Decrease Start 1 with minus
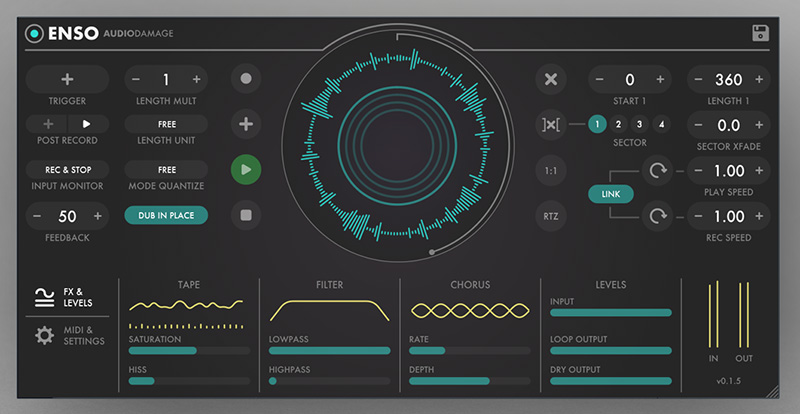The width and height of the screenshot is (800, 414). point(599,80)
